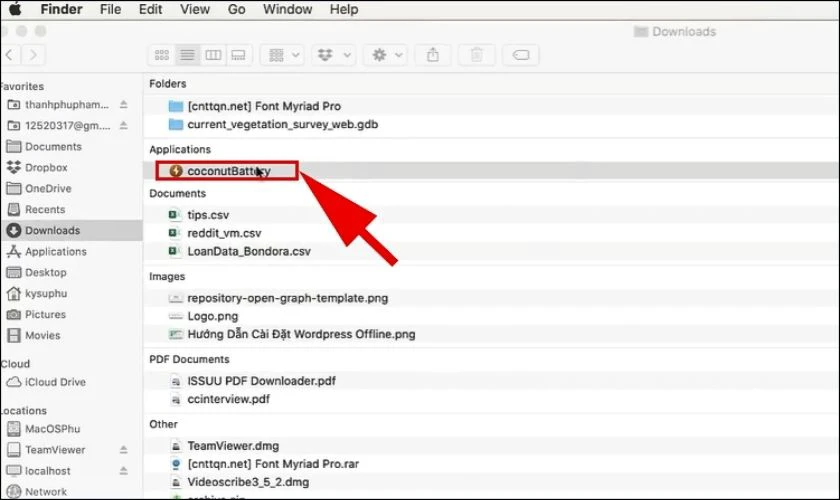Image resolution: width=840 pixels, height=500 pixels.
Task: Open the gear action menu
Action: (386, 55)
